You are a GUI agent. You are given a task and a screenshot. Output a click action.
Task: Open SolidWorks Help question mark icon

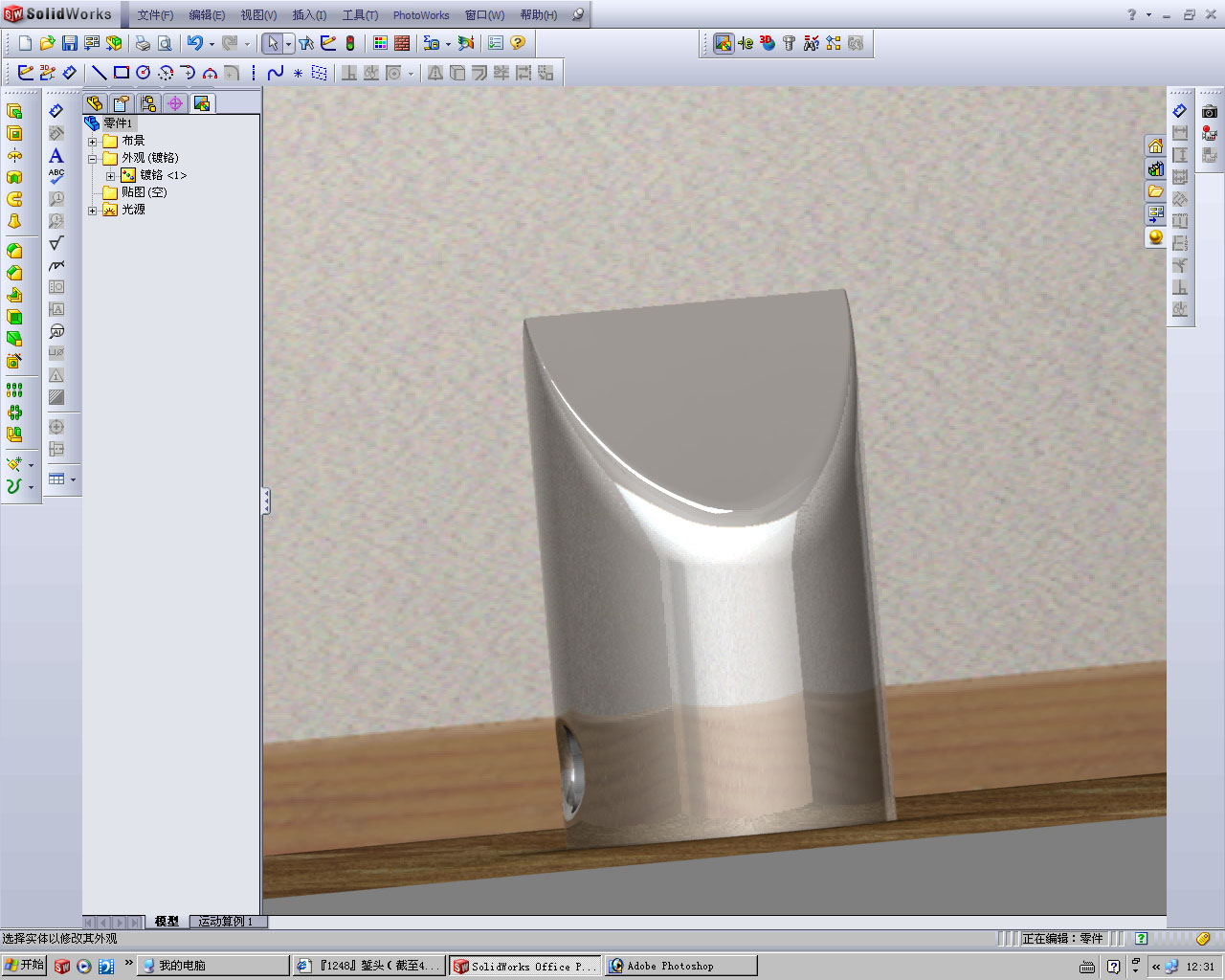coord(518,43)
